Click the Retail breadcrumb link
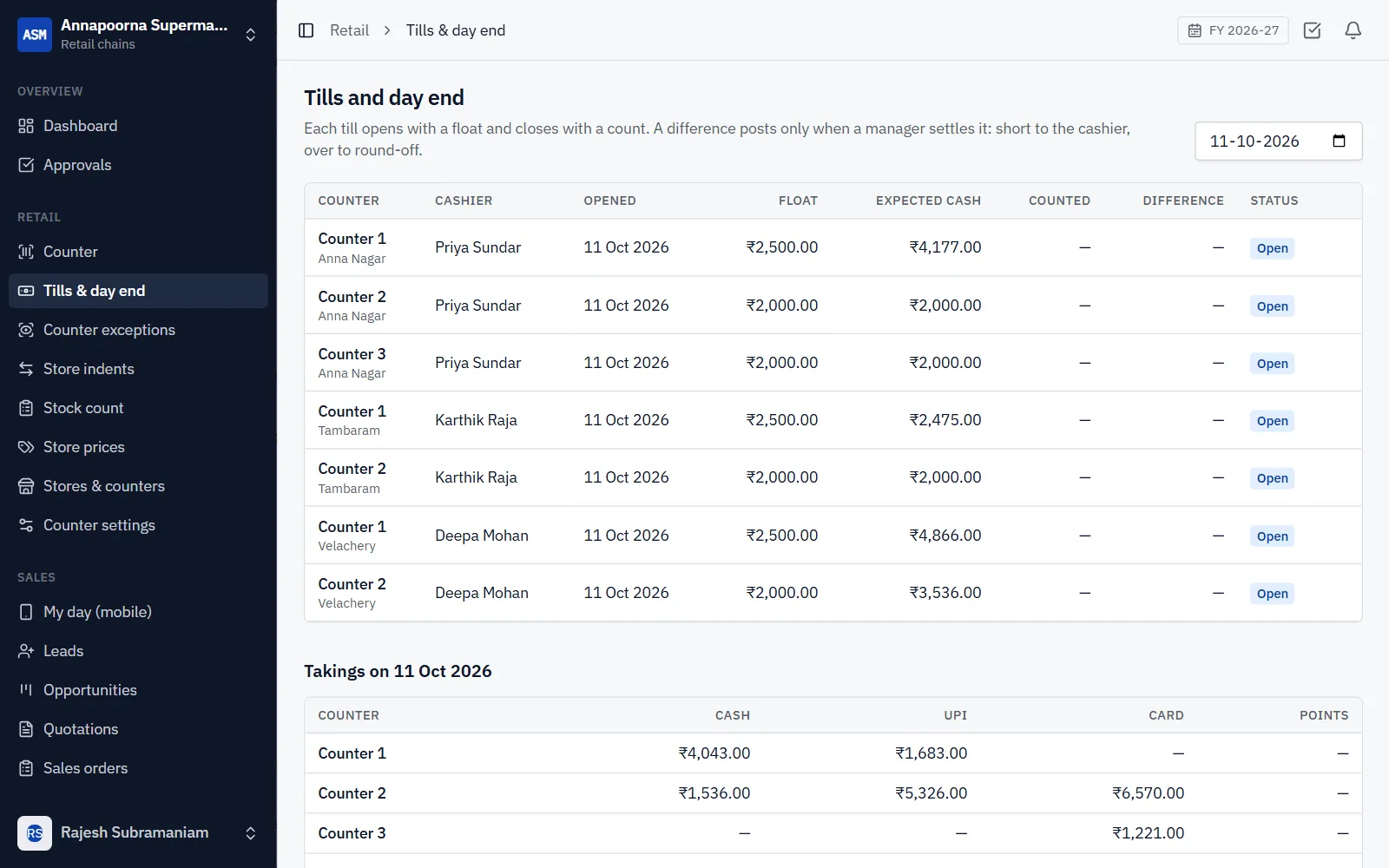This screenshot has height=868, width=1389. tap(349, 30)
